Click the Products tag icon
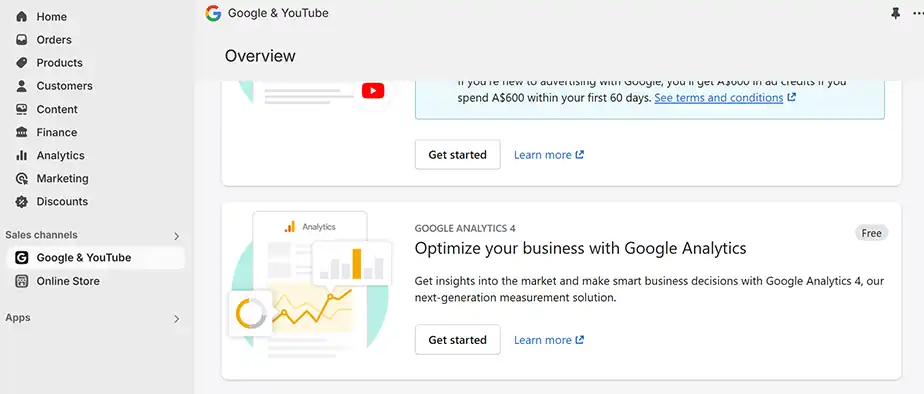 [22, 62]
